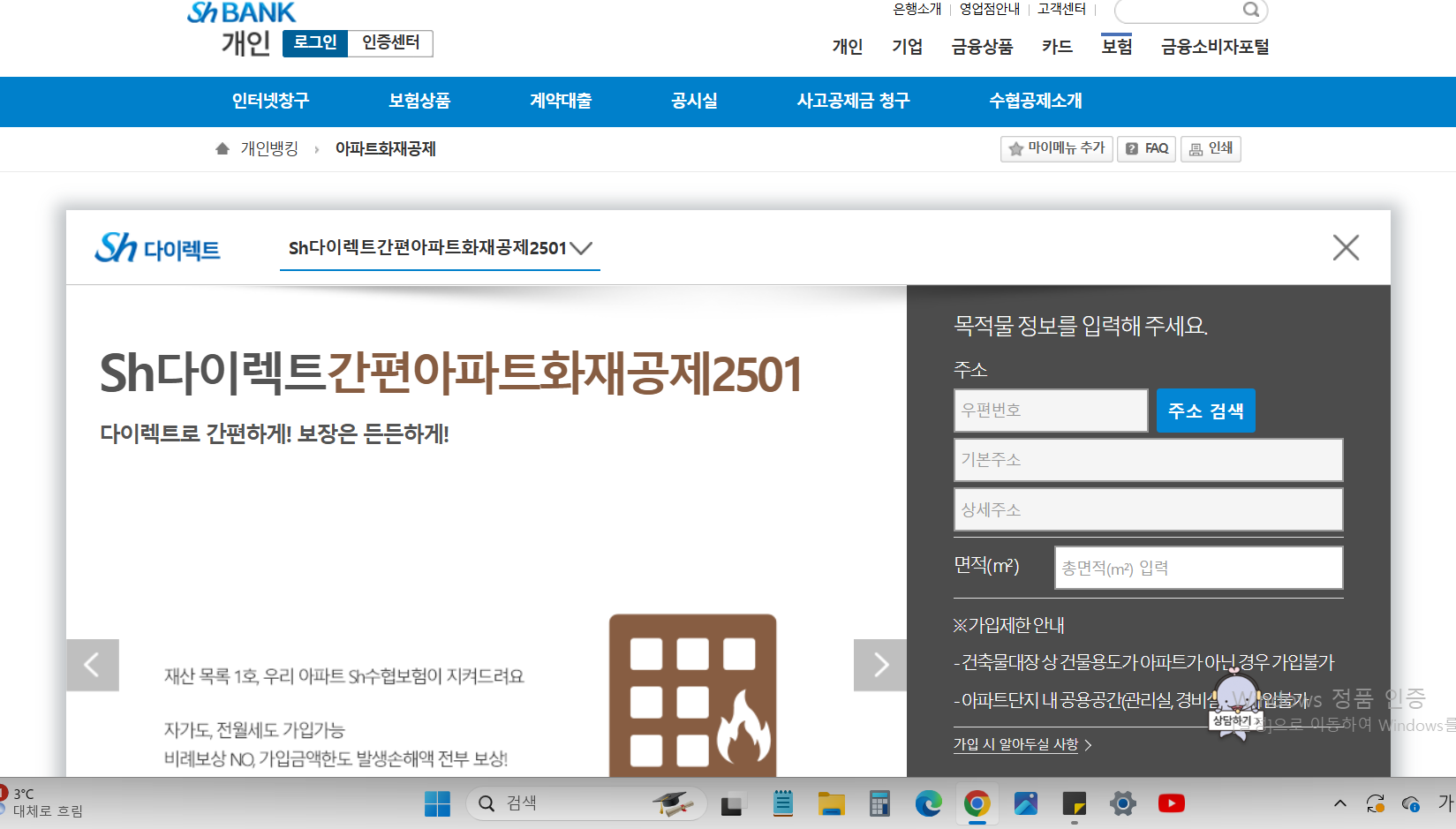Screen dimensions: 1456x829
Task: Click the Korean IME 가 indicator
Action: pos(1445,803)
